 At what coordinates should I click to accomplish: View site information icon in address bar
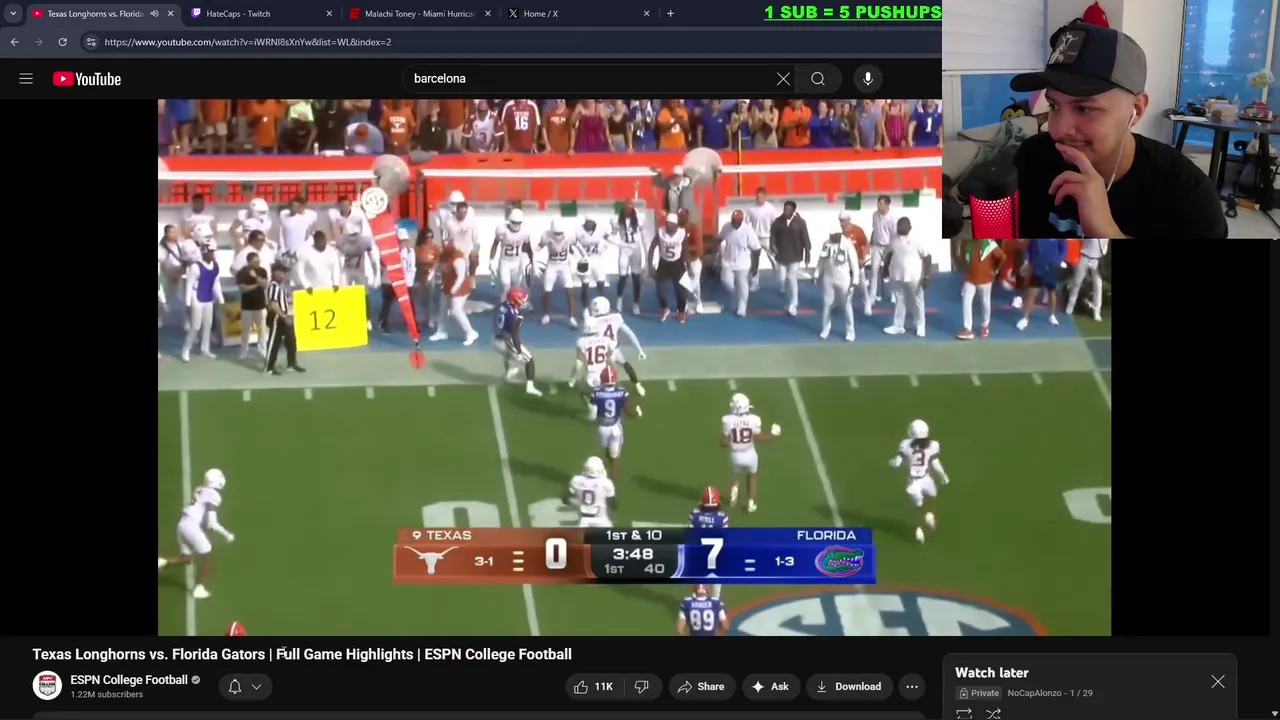[91, 42]
